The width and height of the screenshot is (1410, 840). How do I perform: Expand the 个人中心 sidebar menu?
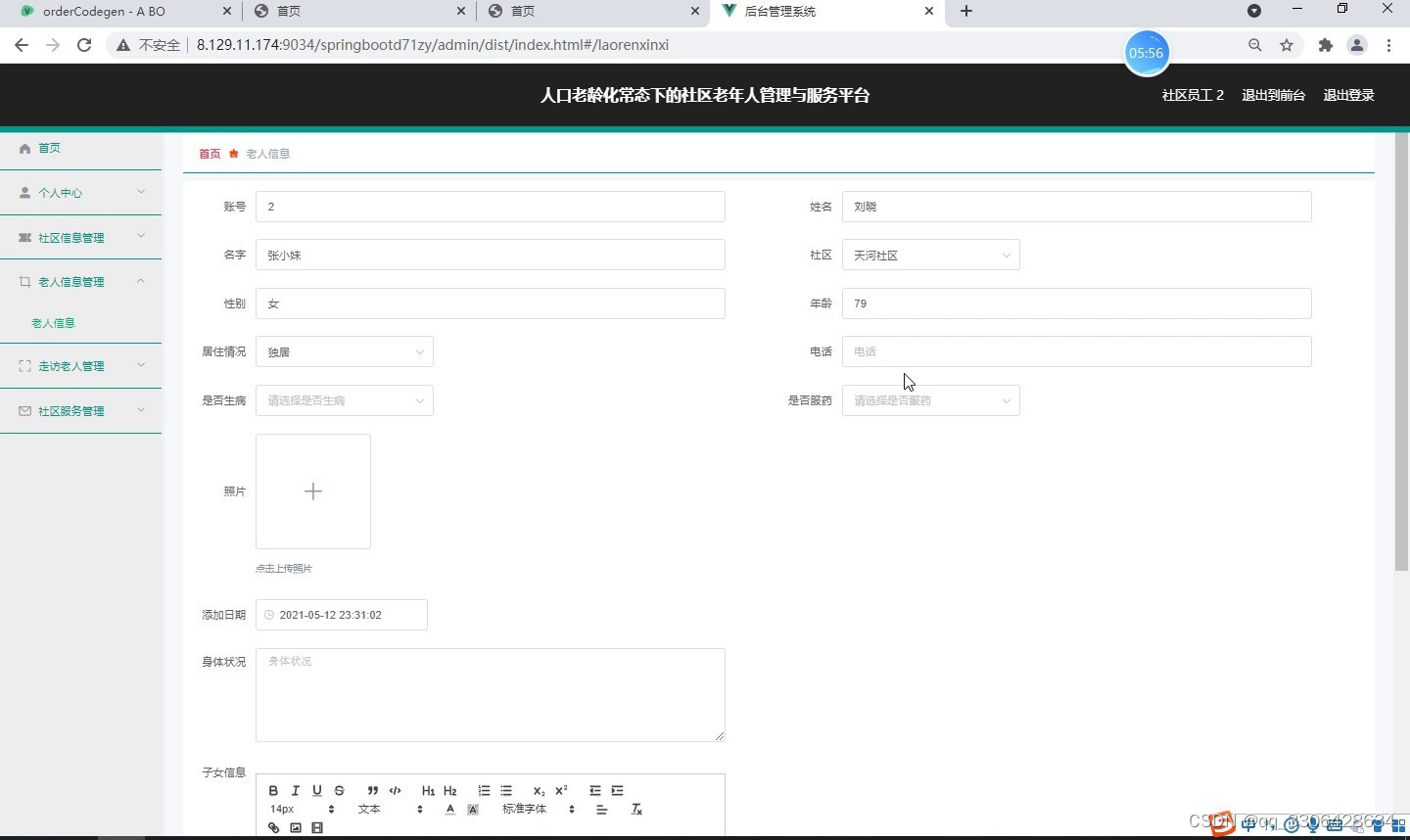80,193
